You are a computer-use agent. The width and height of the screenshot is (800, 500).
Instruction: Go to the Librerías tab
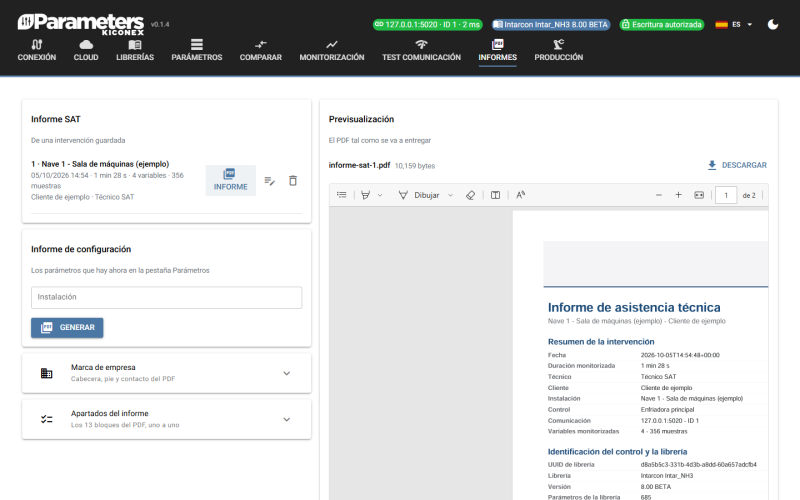pyautogui.click(x=135, y=51)
